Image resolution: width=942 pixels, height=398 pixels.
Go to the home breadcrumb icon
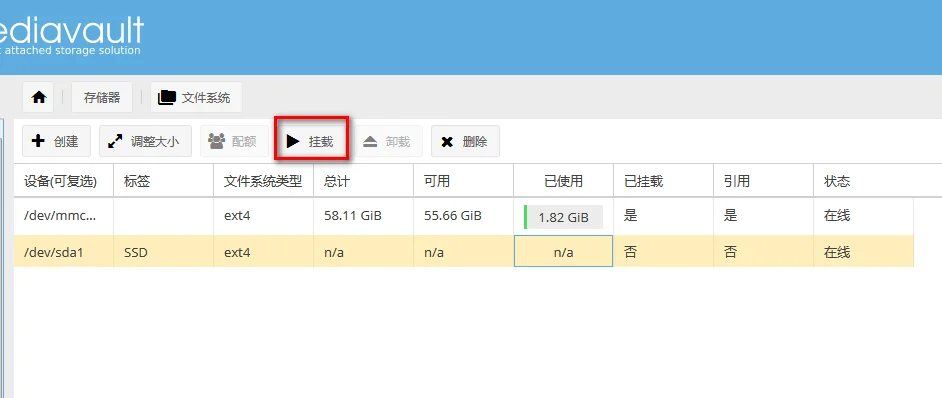[39, 97]
